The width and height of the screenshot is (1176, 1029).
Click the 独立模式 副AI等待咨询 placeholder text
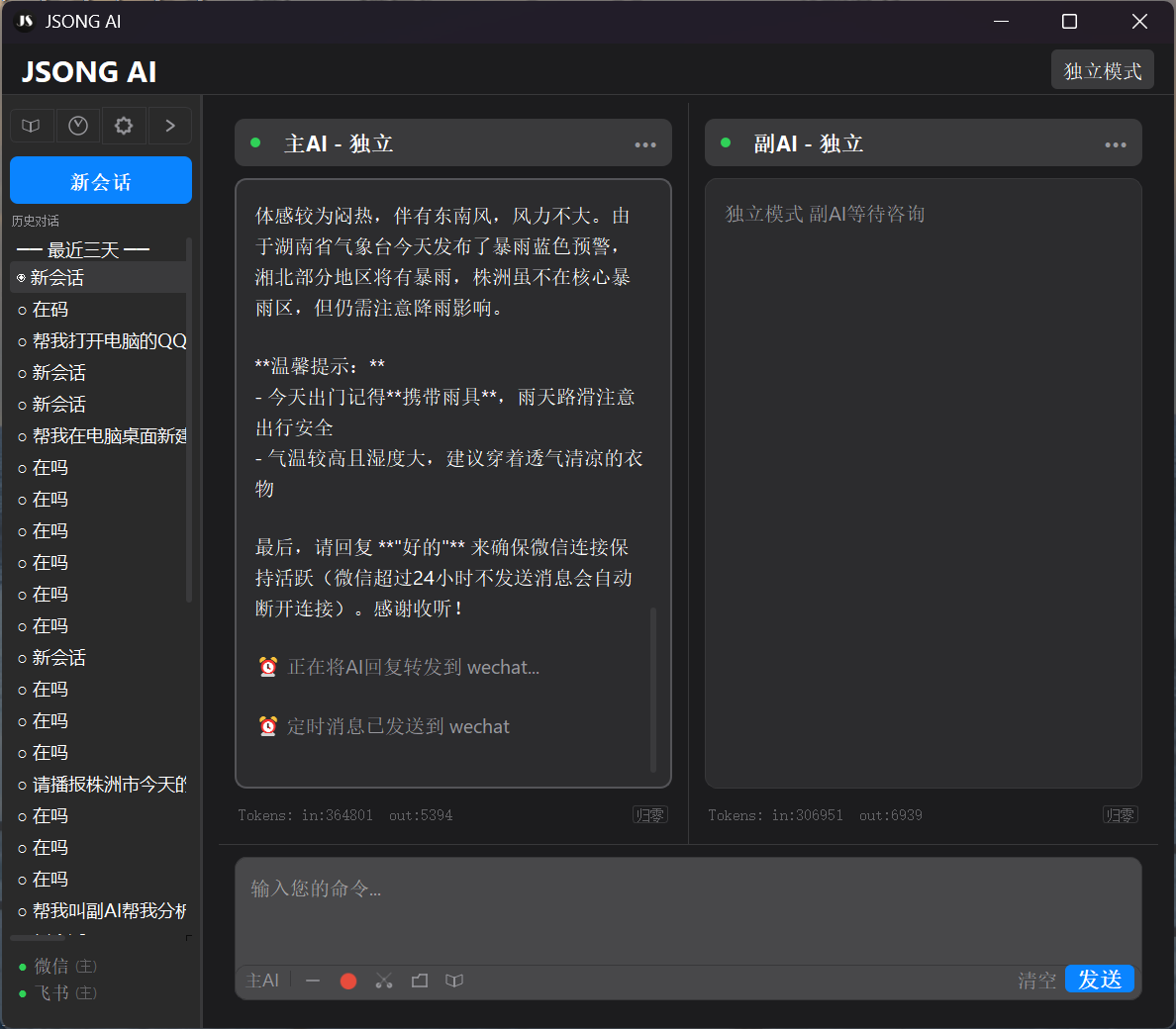(825, 214)
